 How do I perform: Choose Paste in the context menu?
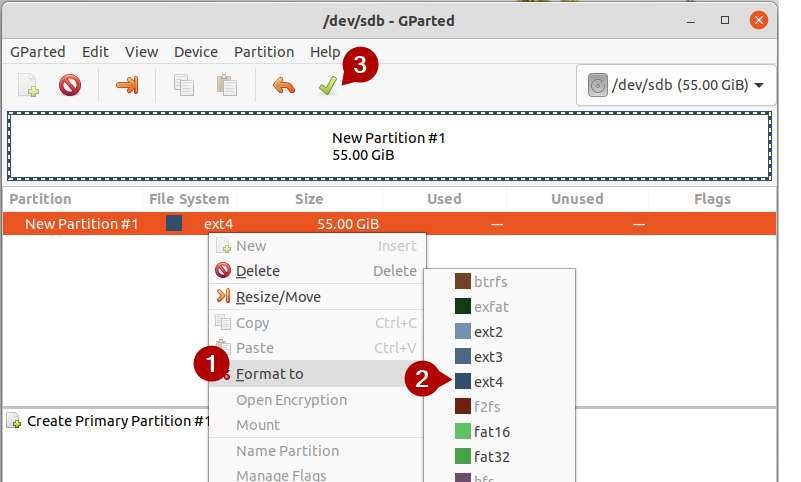[x=317, y=348]
